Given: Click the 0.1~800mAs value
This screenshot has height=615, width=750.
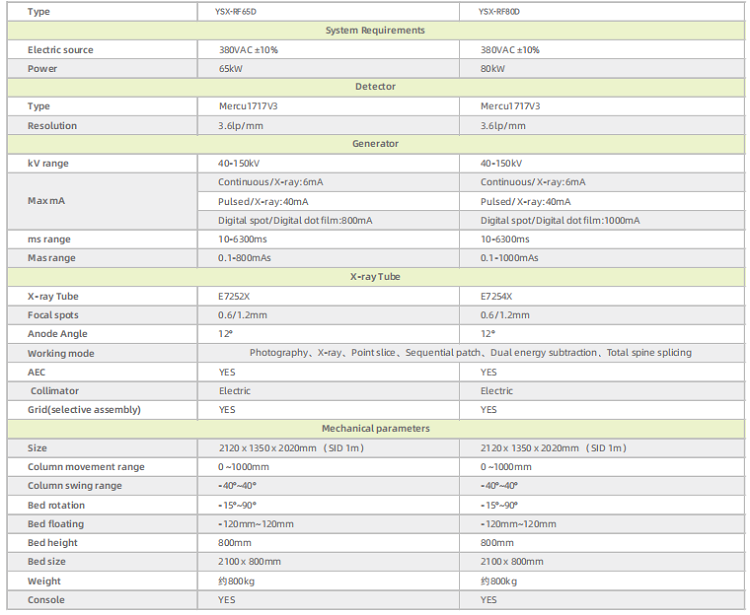Looking at the screenshot, I should click(x=245, y=258).
